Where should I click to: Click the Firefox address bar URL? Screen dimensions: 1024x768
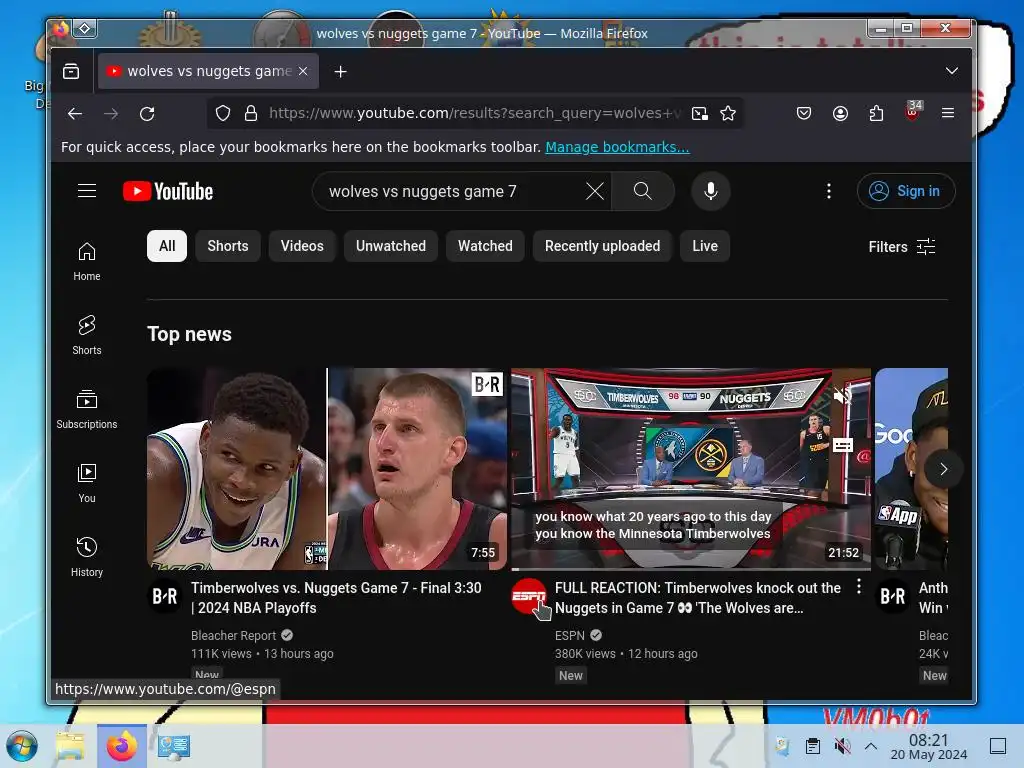tap(473, 114)
